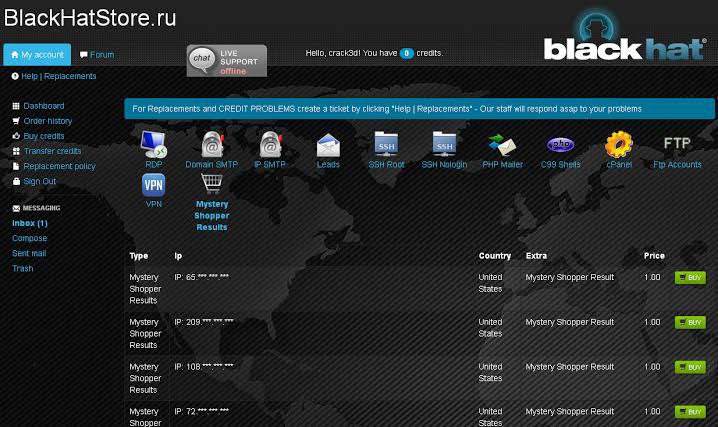Open the Domain SMTP mailbox icon

212,144
